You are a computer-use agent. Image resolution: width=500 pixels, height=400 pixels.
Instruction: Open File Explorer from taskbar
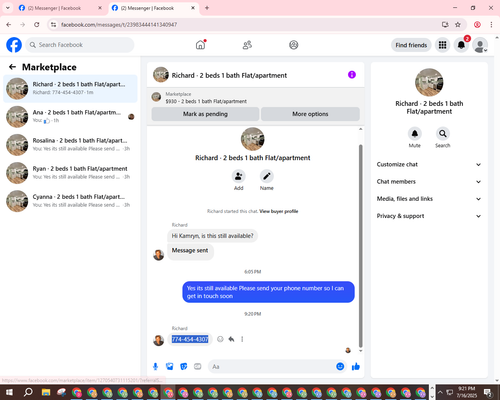tap(46, 392)
